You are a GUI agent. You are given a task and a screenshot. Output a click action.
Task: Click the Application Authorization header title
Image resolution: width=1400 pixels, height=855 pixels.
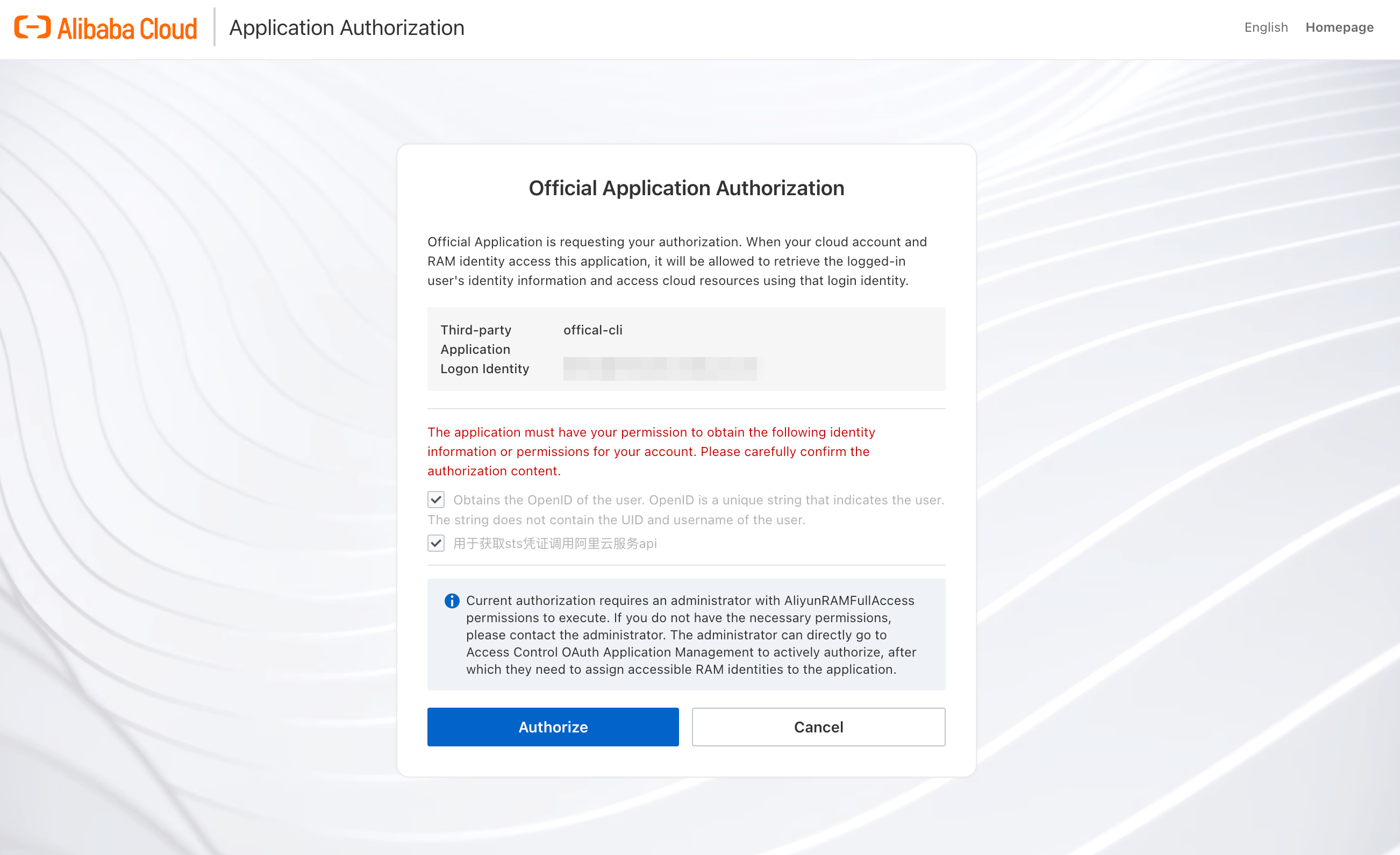pyautogui.click(x=347, y=27)
